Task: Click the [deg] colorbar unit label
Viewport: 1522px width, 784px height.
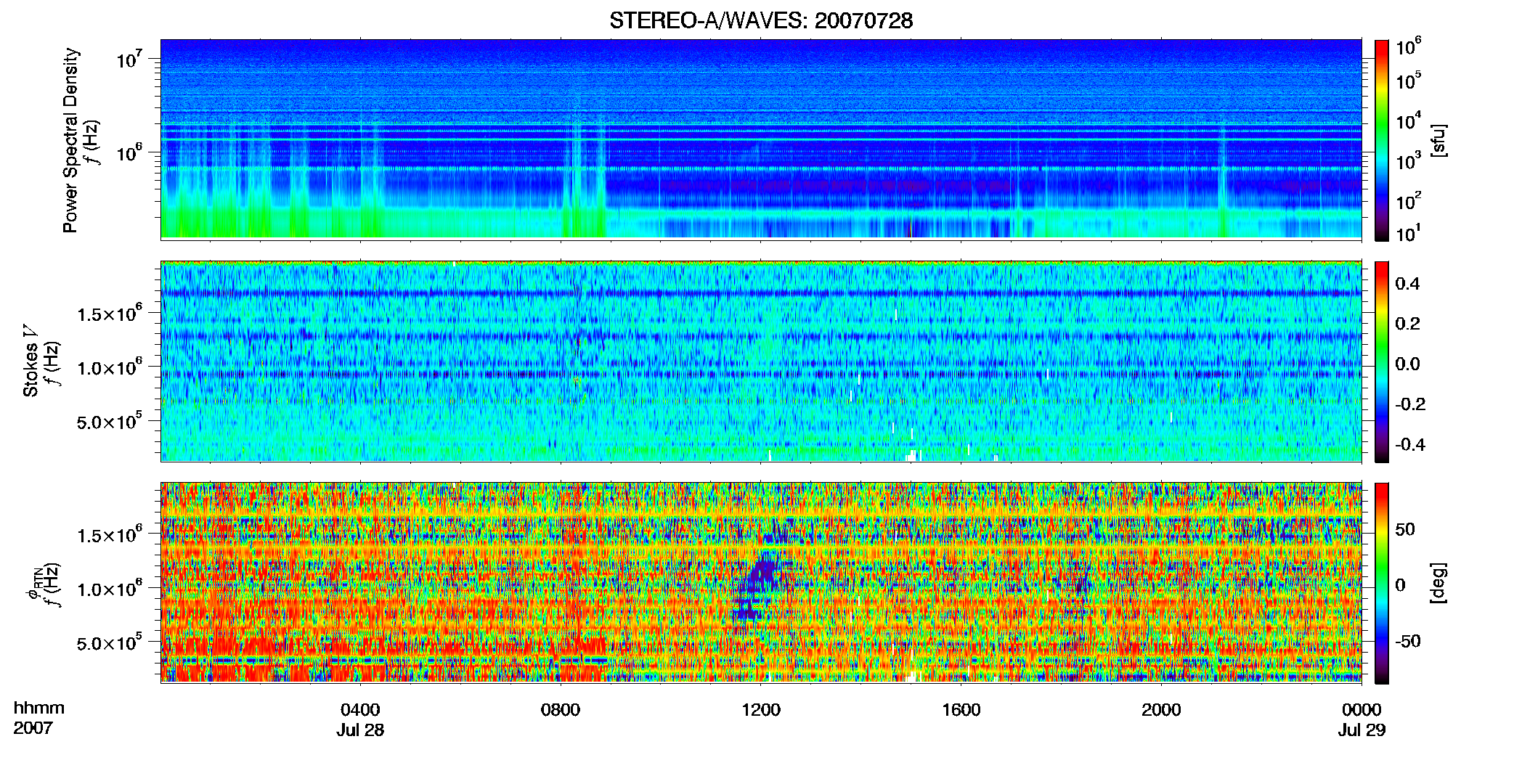Action: point(1438,583)
